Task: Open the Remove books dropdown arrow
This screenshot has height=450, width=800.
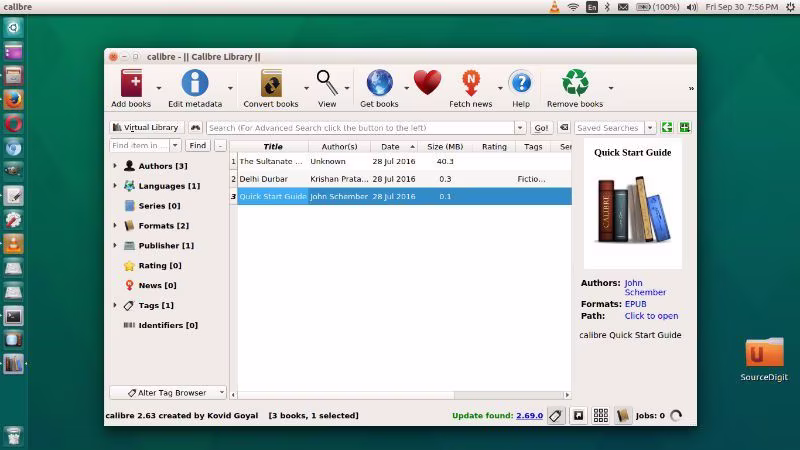Action: [611, 88]
